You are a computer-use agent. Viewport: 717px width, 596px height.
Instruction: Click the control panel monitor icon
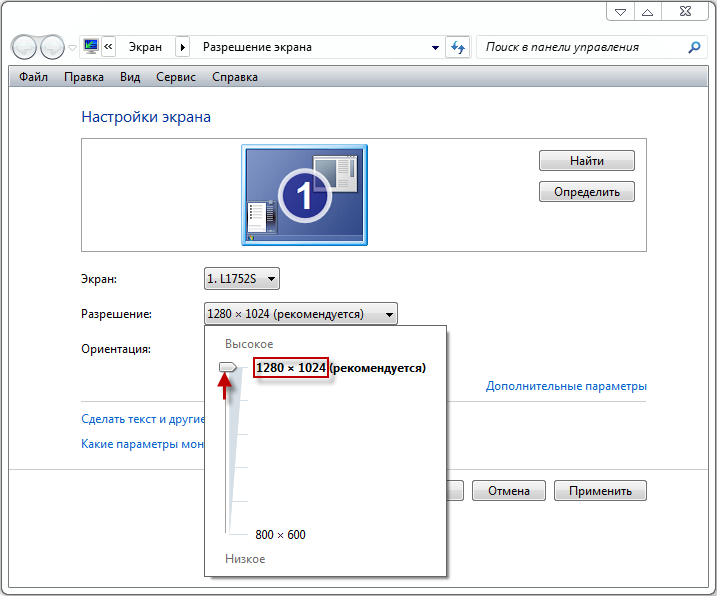coord(91,47)
